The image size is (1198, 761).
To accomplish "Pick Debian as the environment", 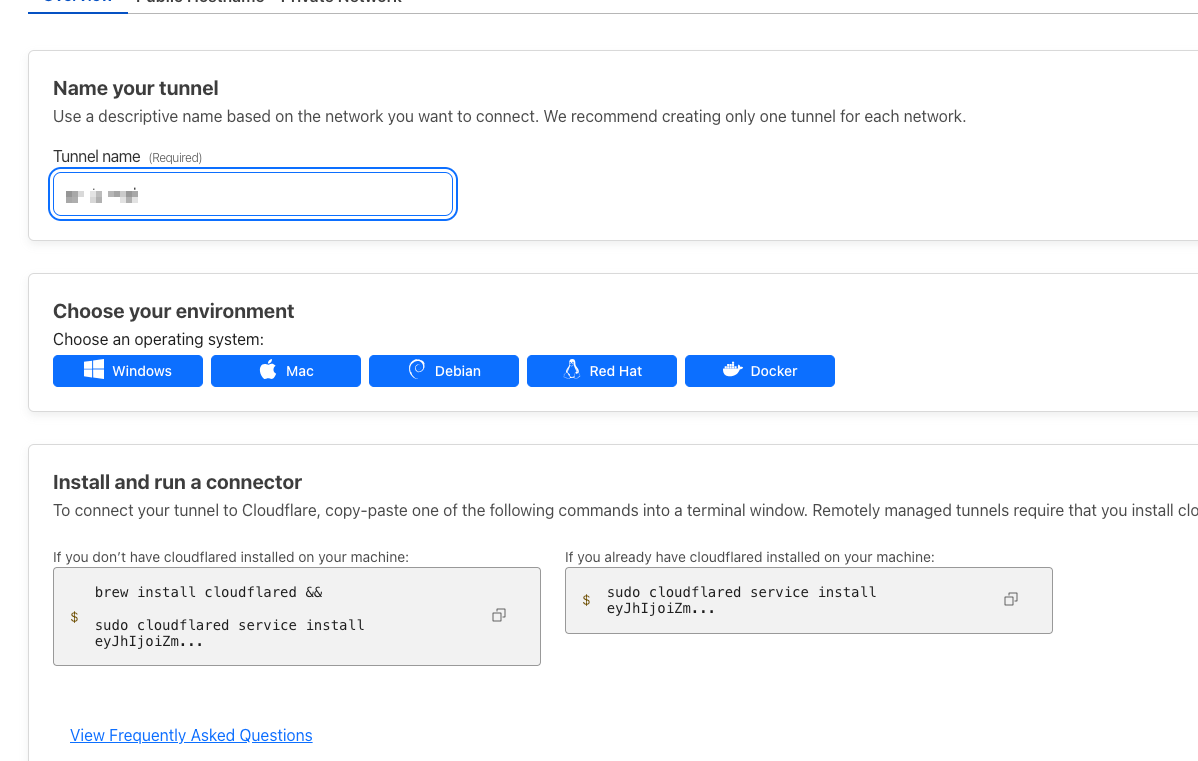I will click(444, 371).
